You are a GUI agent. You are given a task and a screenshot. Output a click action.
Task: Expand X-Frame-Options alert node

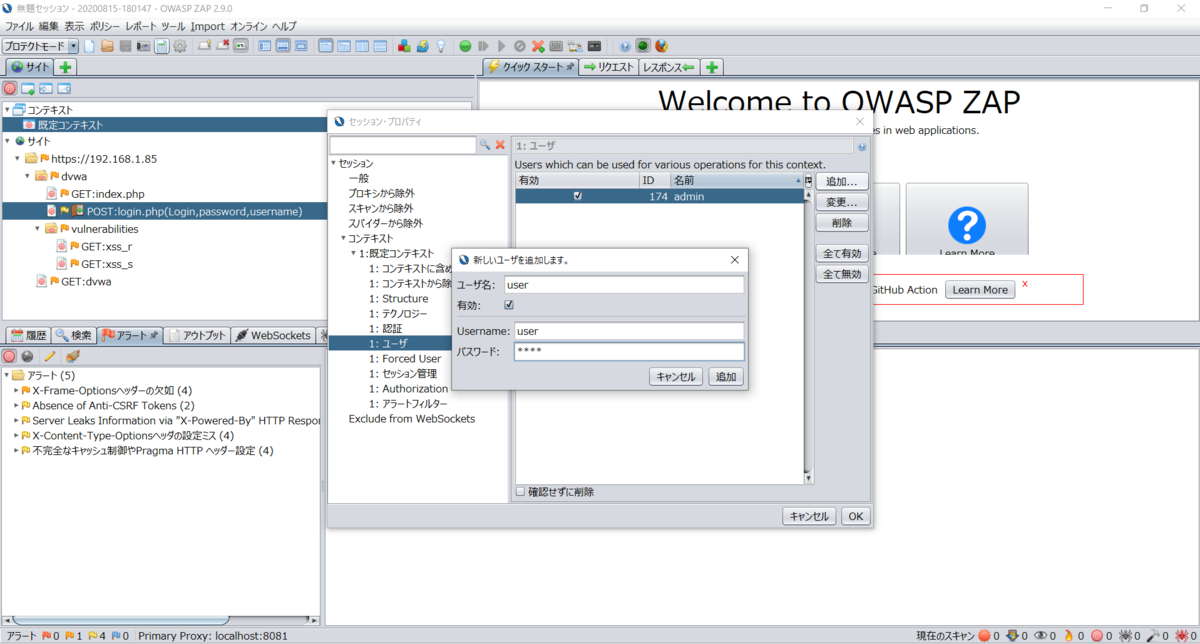tap(16, 390)
